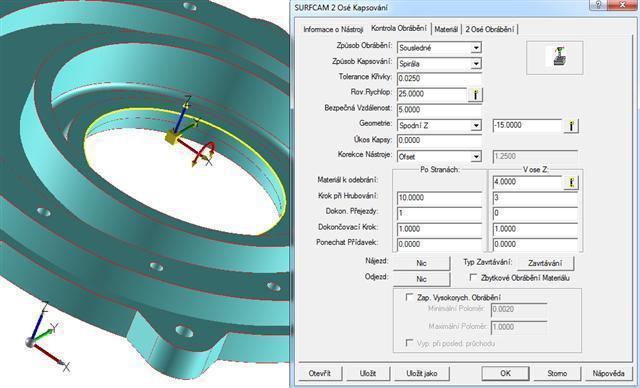Enable Zbytkové Obrábění Materiálu checkbox
This screenshot has height=388, width=640.
pos(473,277)
